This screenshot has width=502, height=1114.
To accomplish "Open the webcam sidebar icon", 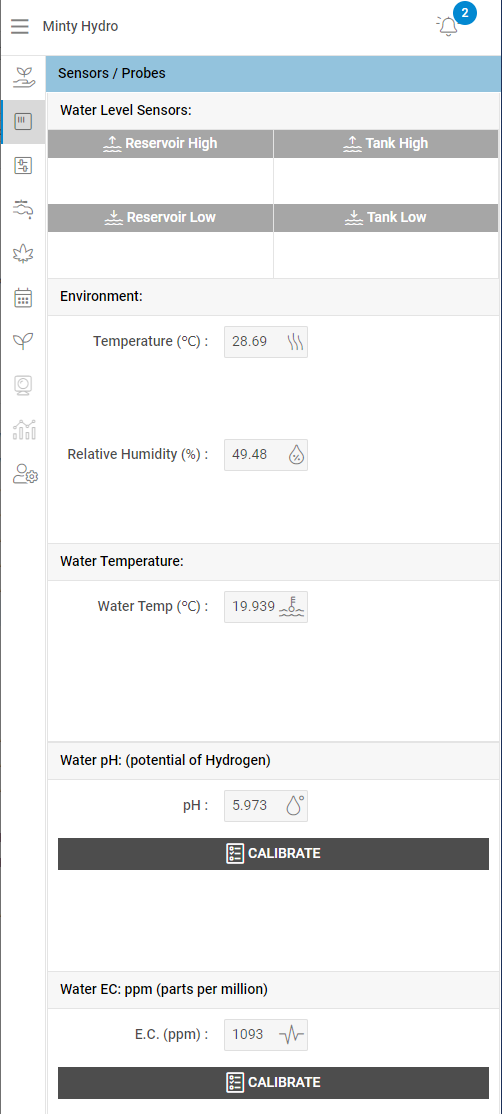I will coord(23,386).
